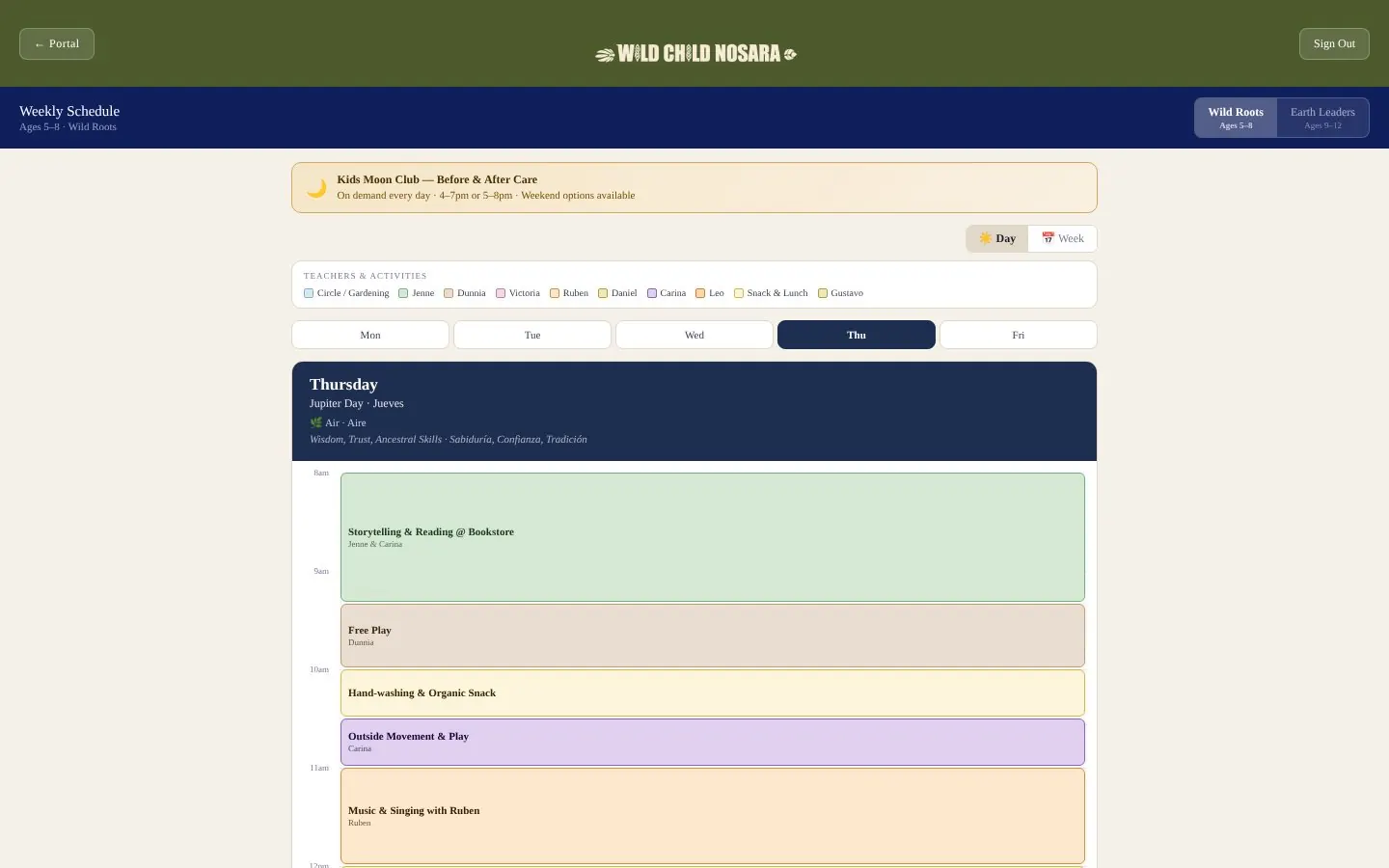Open Outside Movement & Play block
The height and width of the screenshot is (868, 1389).
713,742
